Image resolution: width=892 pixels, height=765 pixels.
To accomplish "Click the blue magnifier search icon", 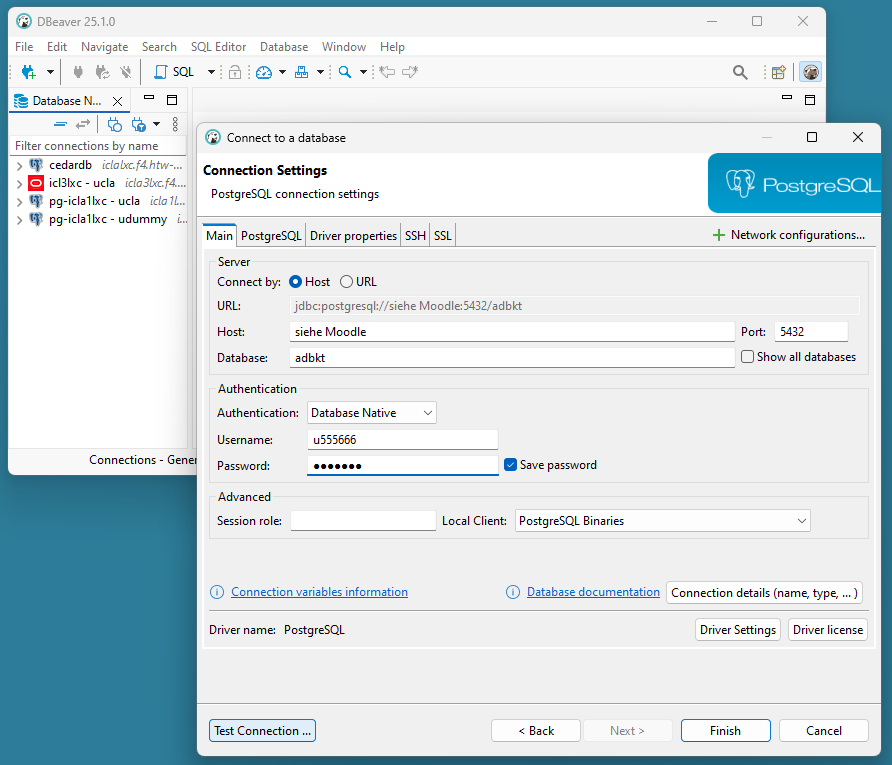I will (345, 72).
